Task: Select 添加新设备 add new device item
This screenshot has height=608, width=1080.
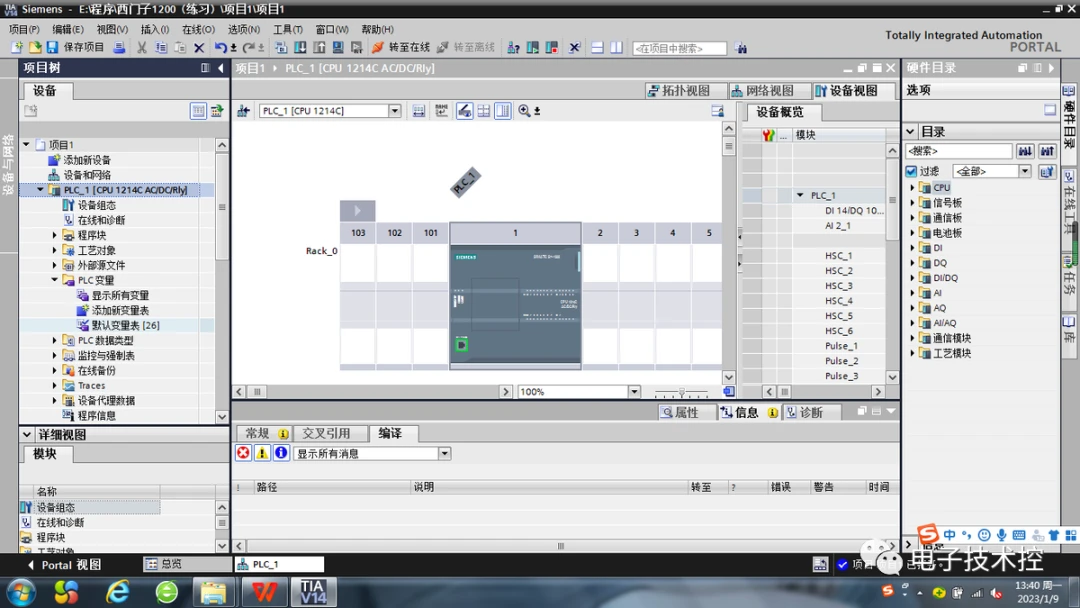Action: click(x=87, y=160)
